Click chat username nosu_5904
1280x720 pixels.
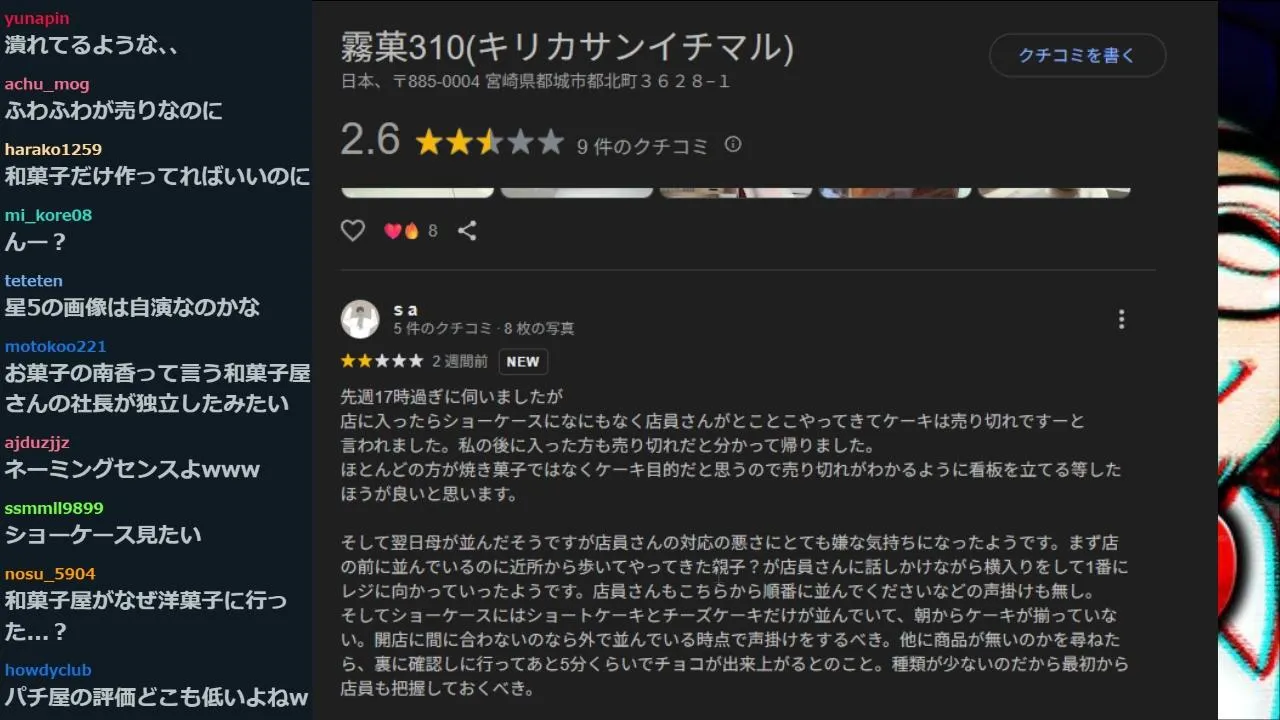tap(50, 574)
